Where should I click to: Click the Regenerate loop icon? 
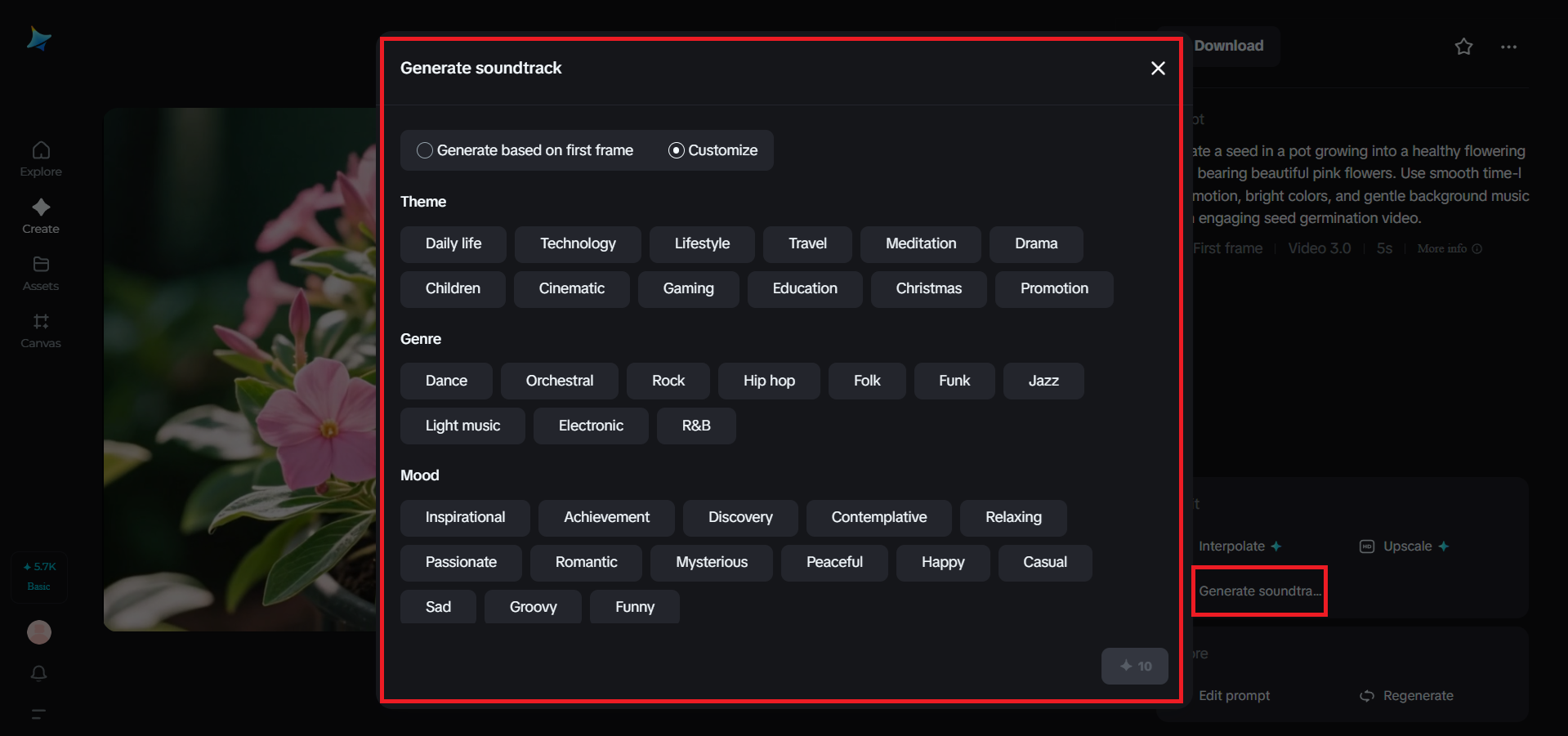pos(1366,695)
